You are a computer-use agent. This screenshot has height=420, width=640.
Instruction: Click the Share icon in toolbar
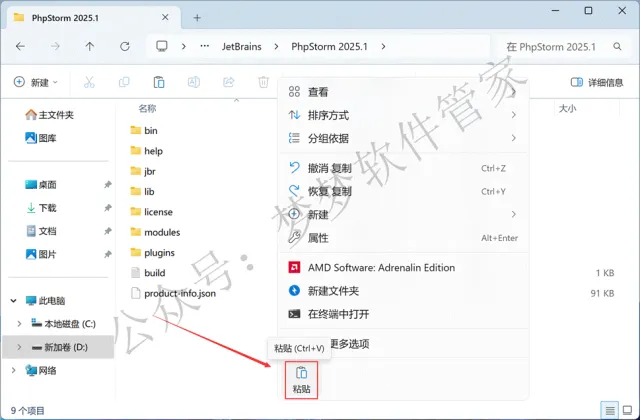[229, 82]
